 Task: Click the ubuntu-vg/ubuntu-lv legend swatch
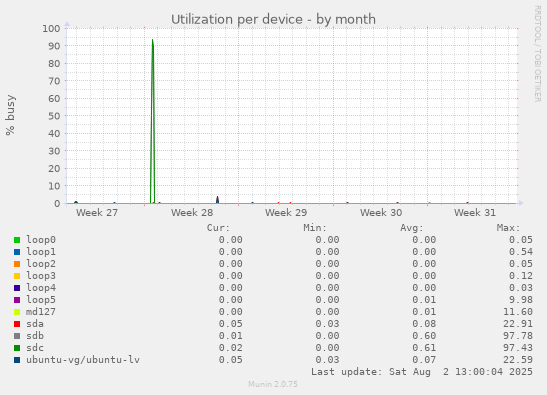tap(17, 360)
